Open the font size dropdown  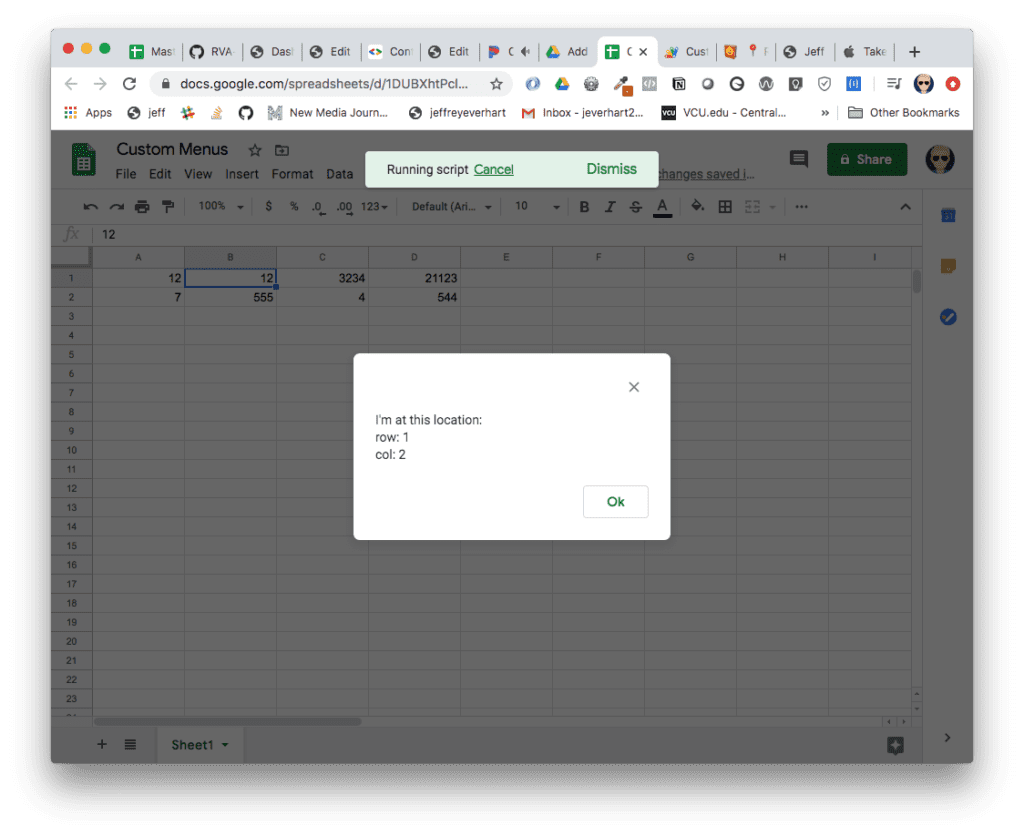coord(530,206)
